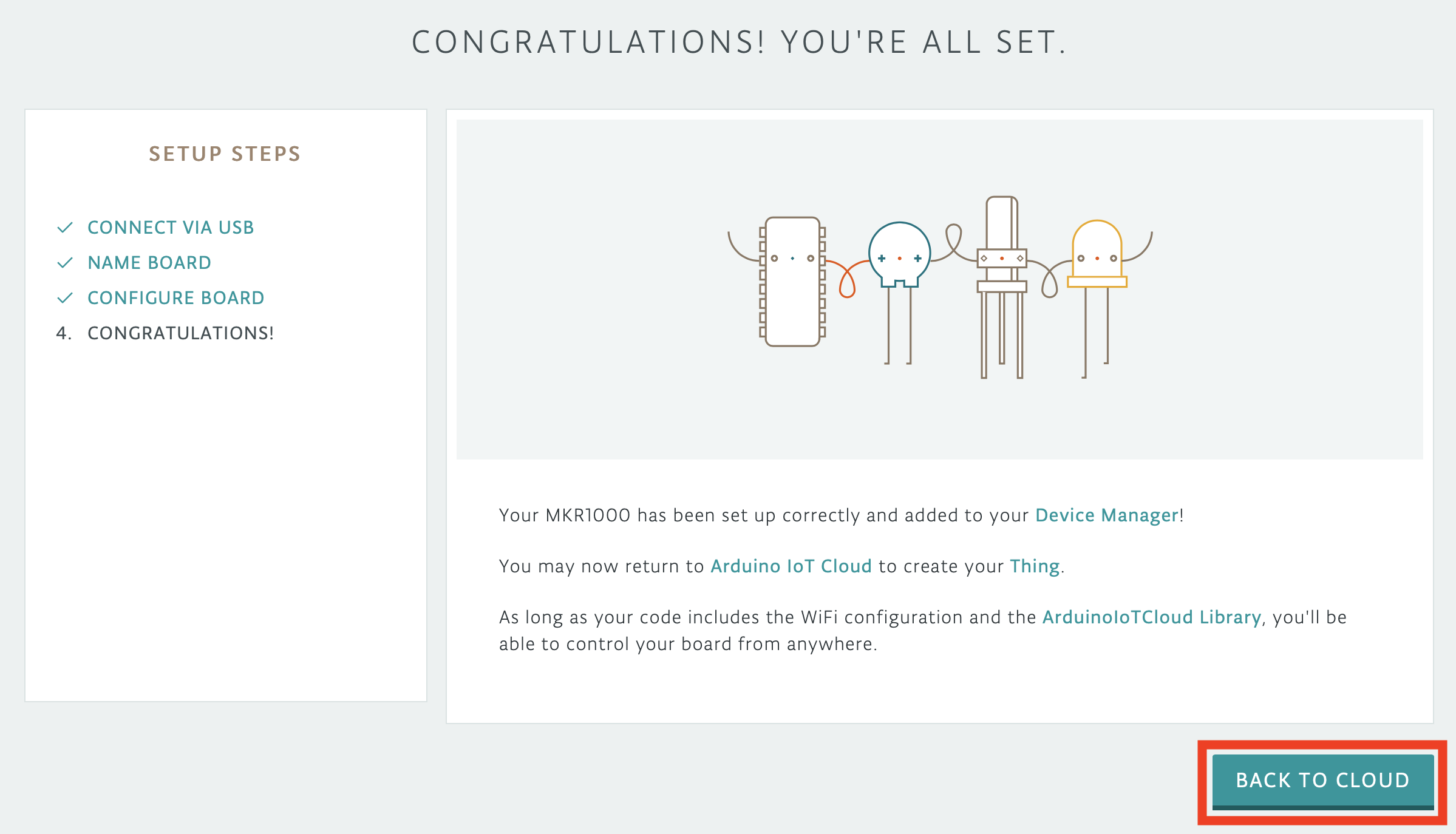Expand the Setup Steps panel
Screen dimensions: 1456x834
[225, 154]
